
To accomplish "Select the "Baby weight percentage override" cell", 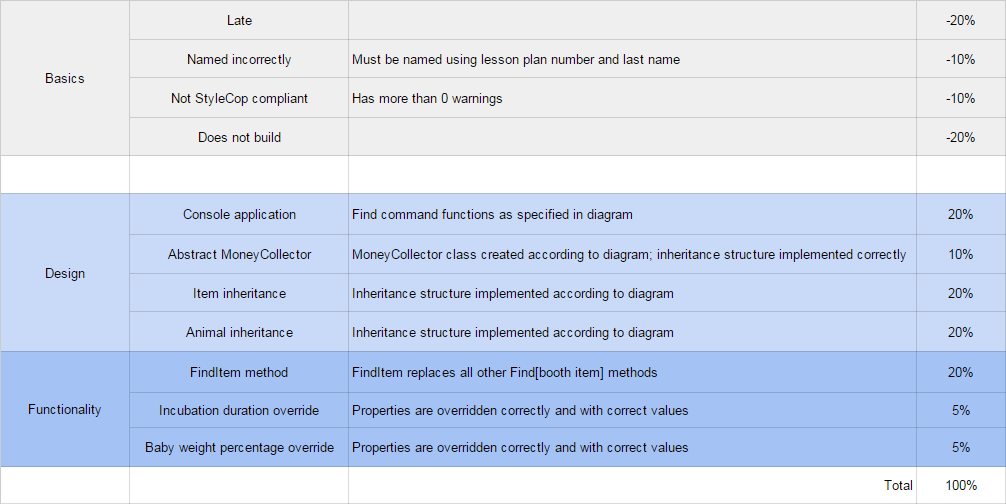I will click(239, 447).
